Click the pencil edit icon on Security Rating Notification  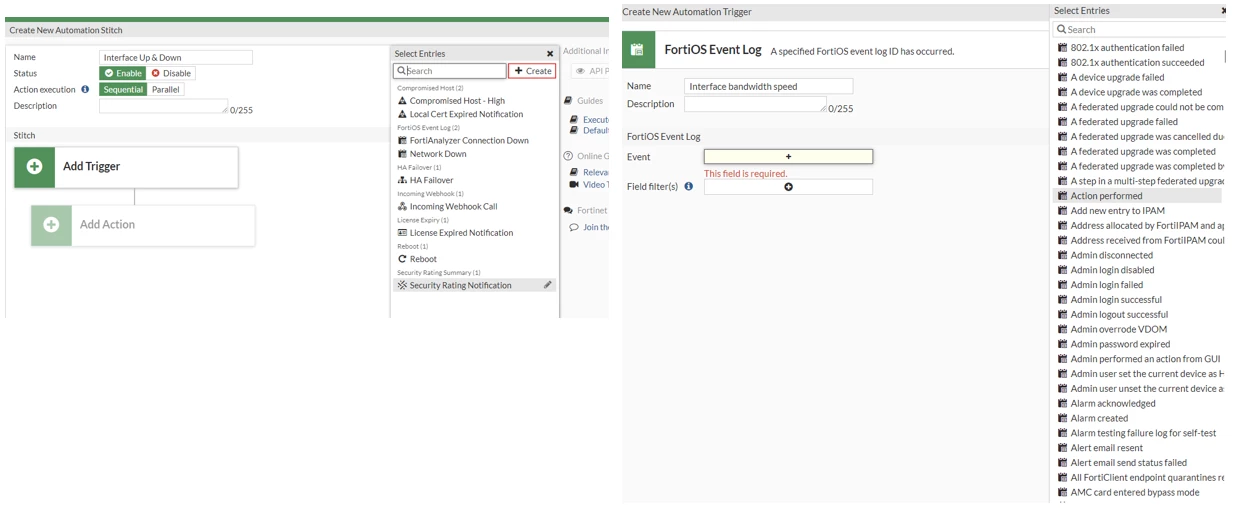pyautogui.click(x=548, y=285)
